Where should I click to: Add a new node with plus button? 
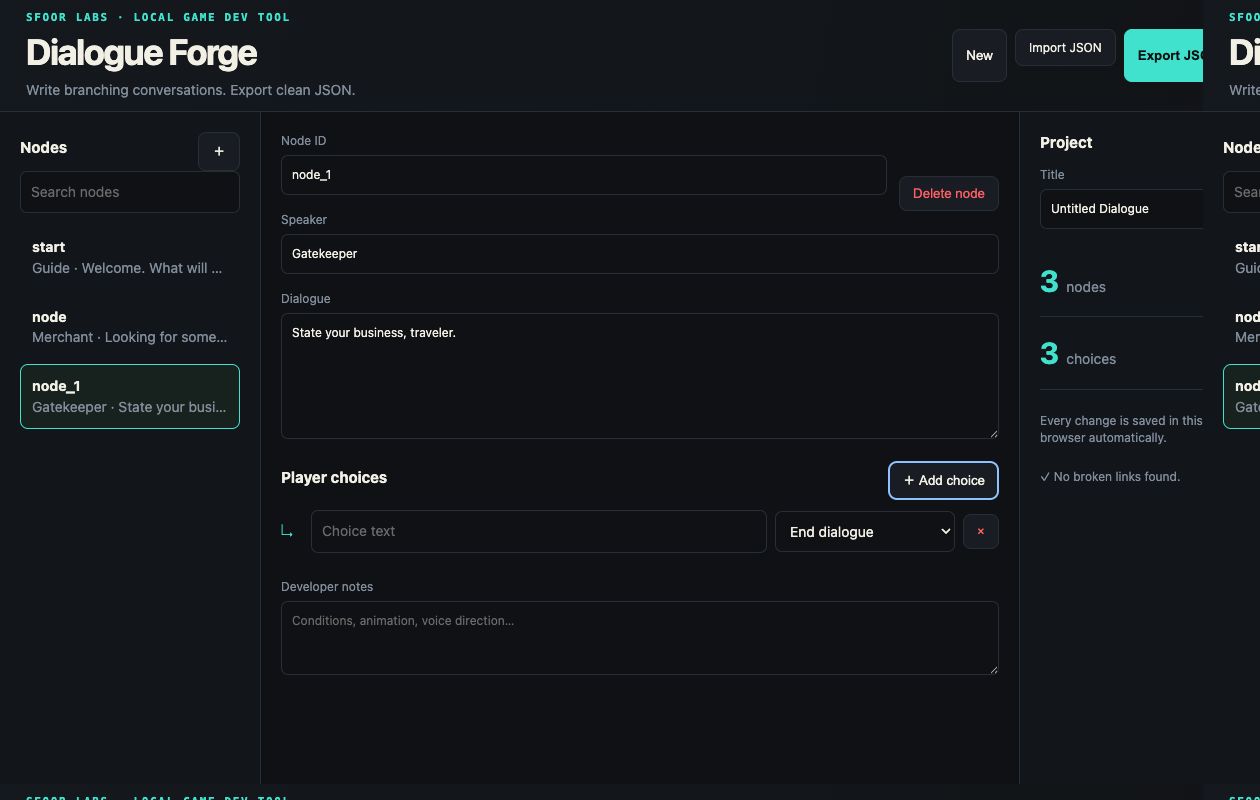(219, 151)
